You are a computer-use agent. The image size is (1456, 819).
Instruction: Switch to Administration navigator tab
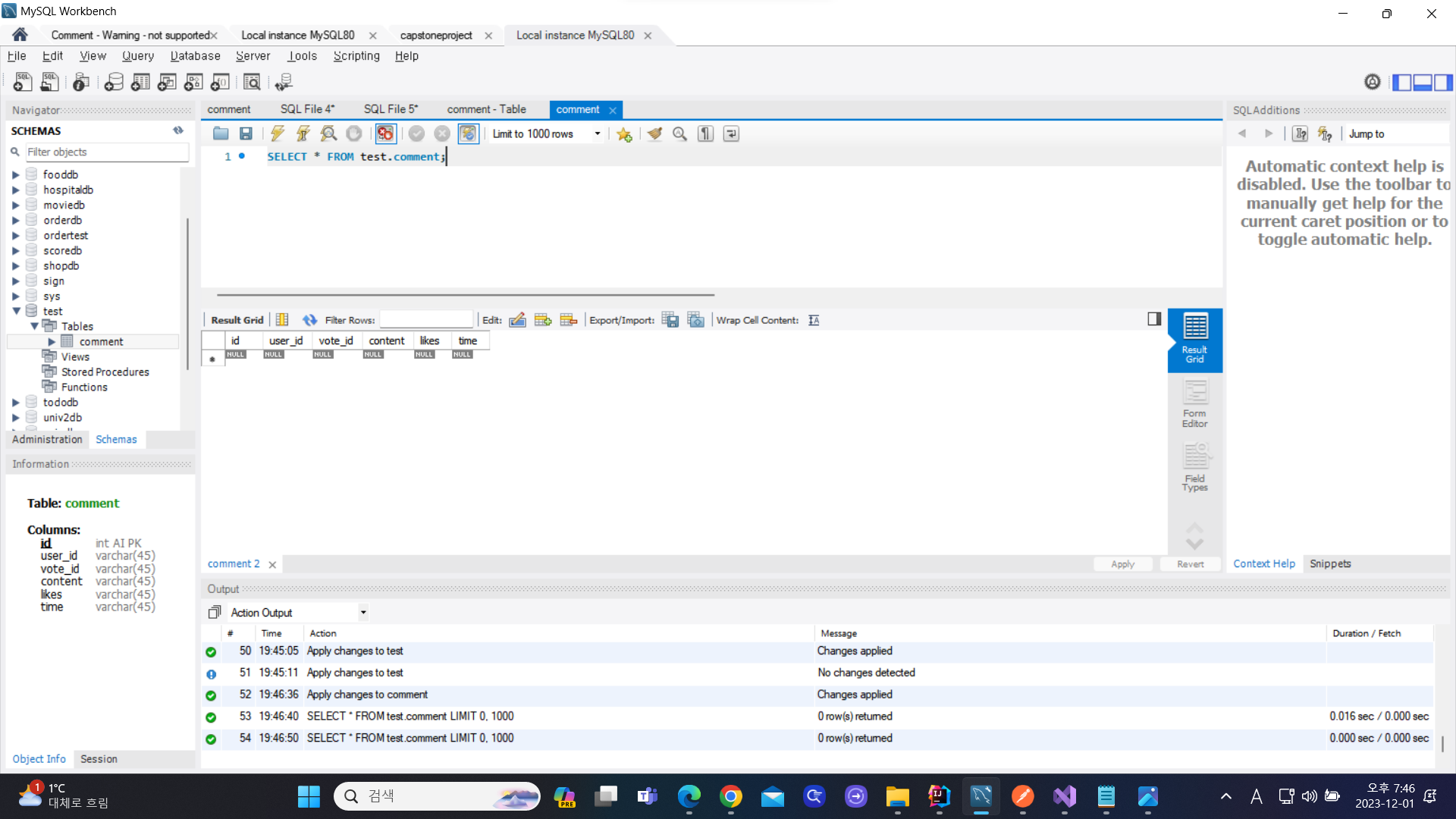coord(47,439)
